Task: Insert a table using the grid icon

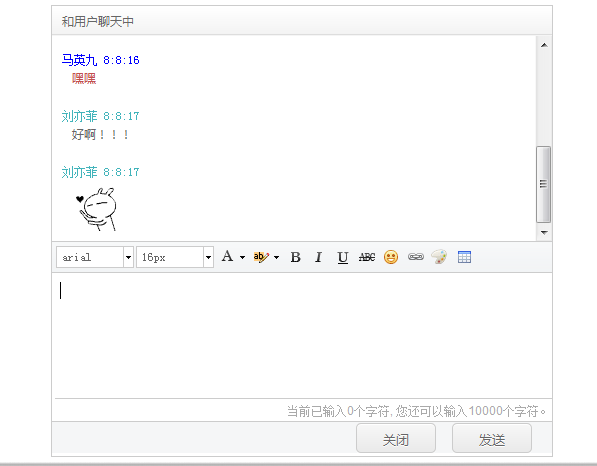Action: tap(465, 257)
